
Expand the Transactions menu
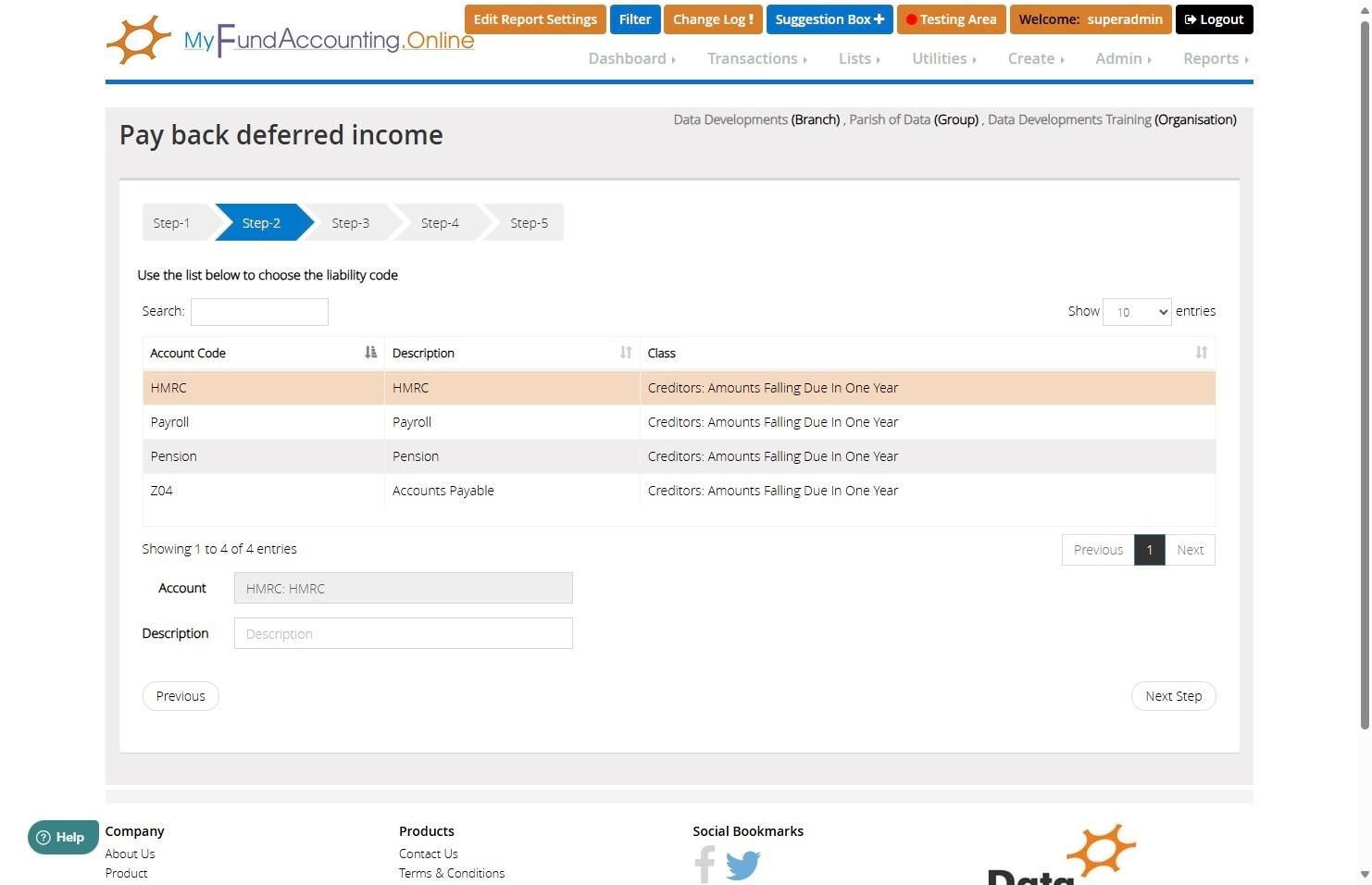click(x=757, y=58)
